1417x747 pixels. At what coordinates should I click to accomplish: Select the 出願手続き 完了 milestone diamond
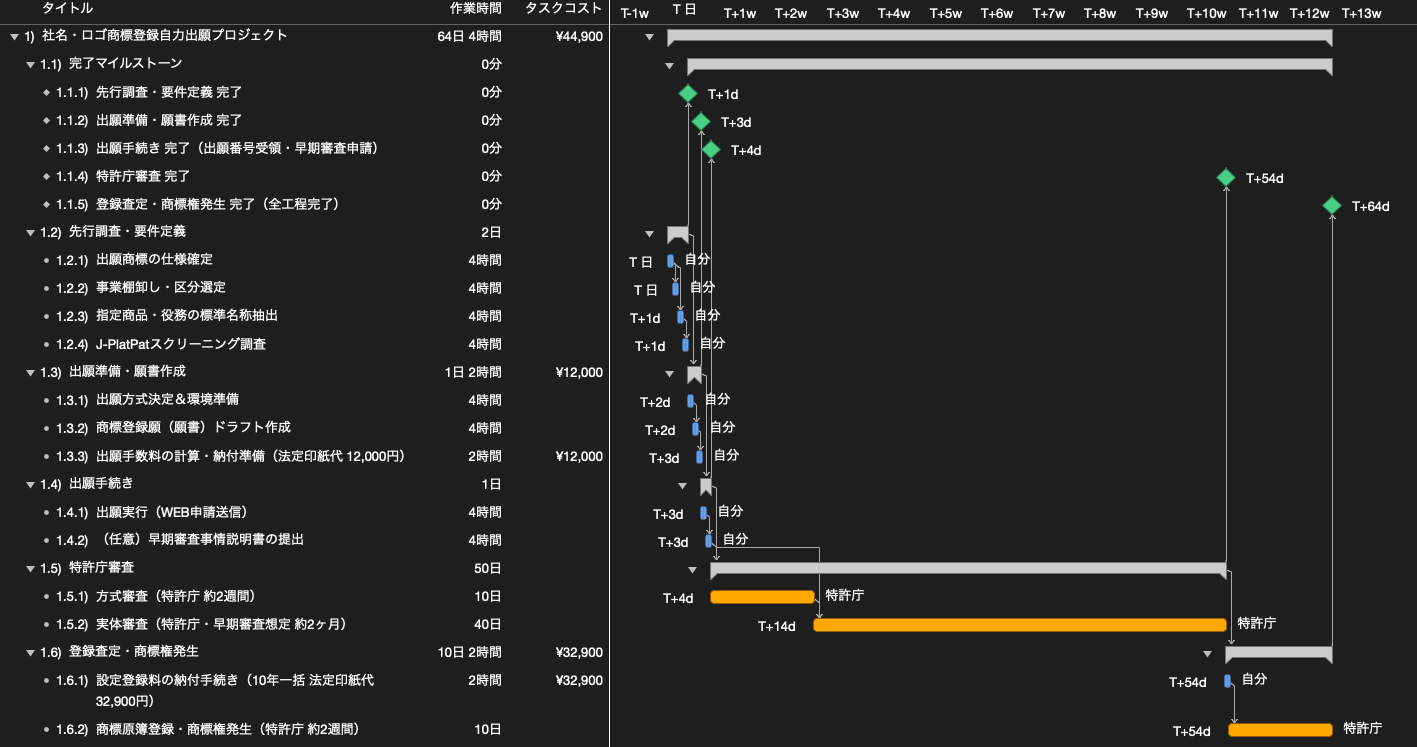tap(711, 149)
